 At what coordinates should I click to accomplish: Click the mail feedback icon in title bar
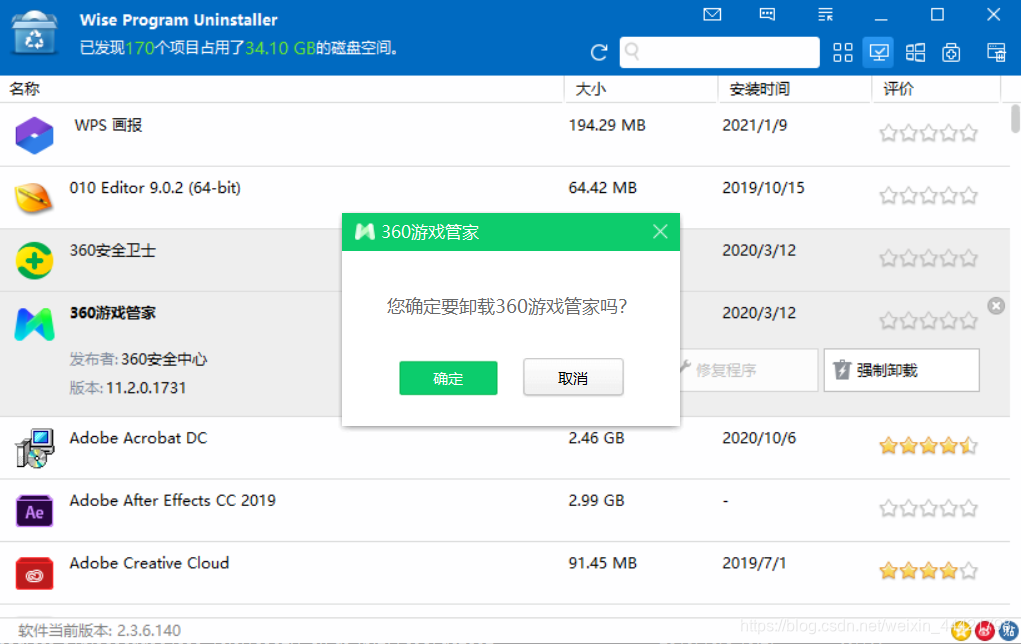pyautogui.click(x=712, y=14)
